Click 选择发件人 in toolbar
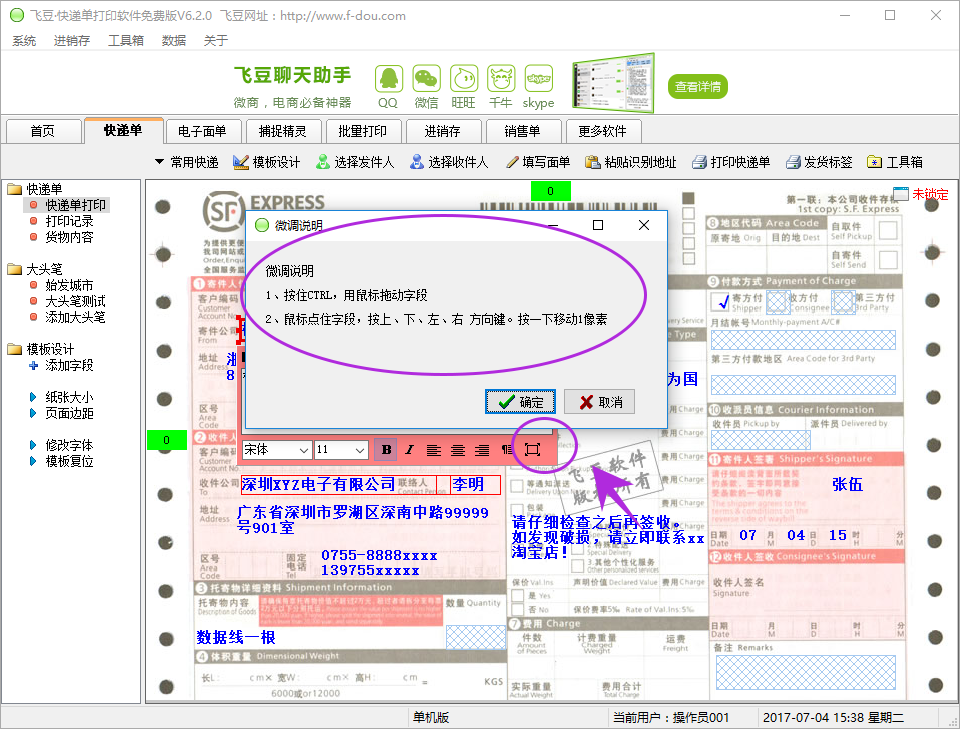Screen dimensions: 960x729 (354, 162)
